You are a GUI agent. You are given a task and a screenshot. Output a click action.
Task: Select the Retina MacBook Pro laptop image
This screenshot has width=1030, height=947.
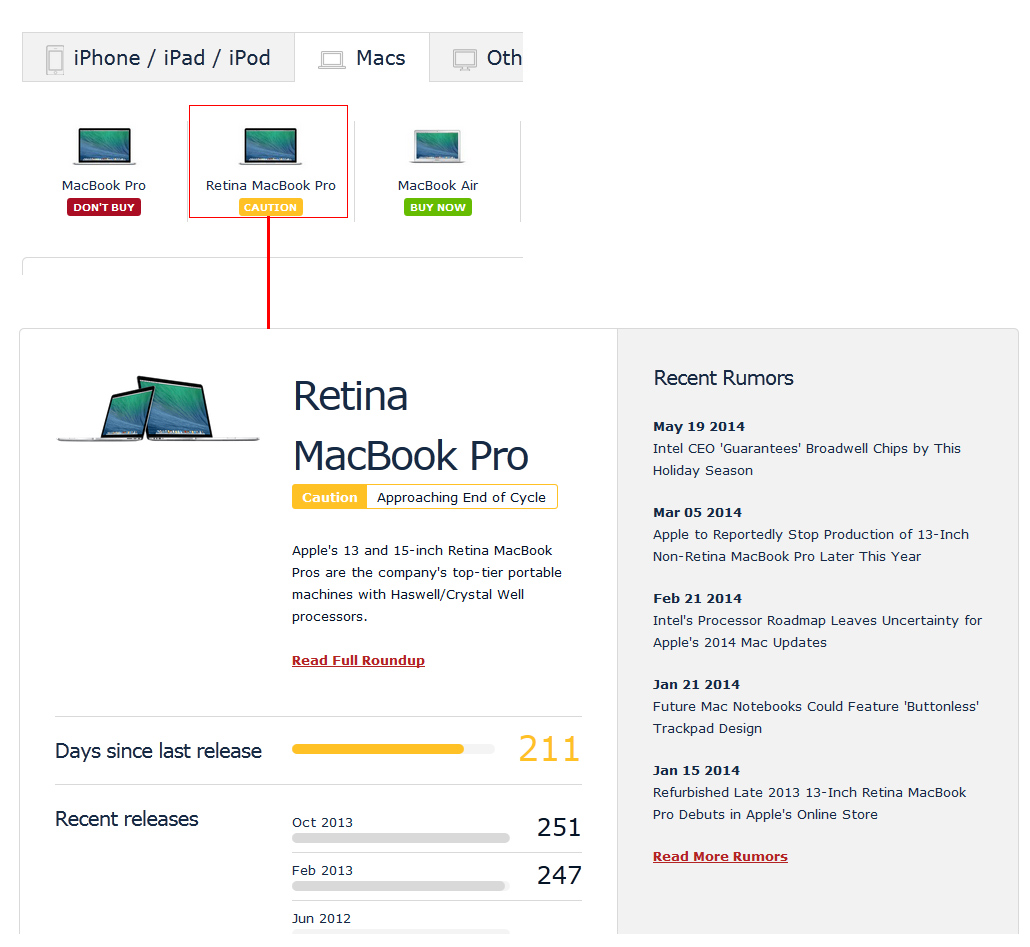click(270, 146)
